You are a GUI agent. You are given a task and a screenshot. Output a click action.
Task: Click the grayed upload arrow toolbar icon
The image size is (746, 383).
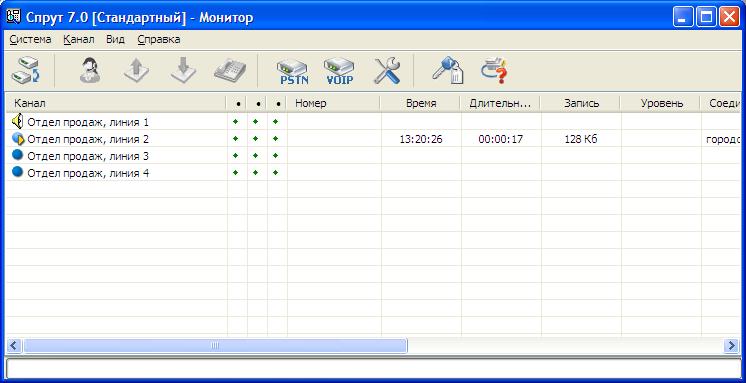137,71
